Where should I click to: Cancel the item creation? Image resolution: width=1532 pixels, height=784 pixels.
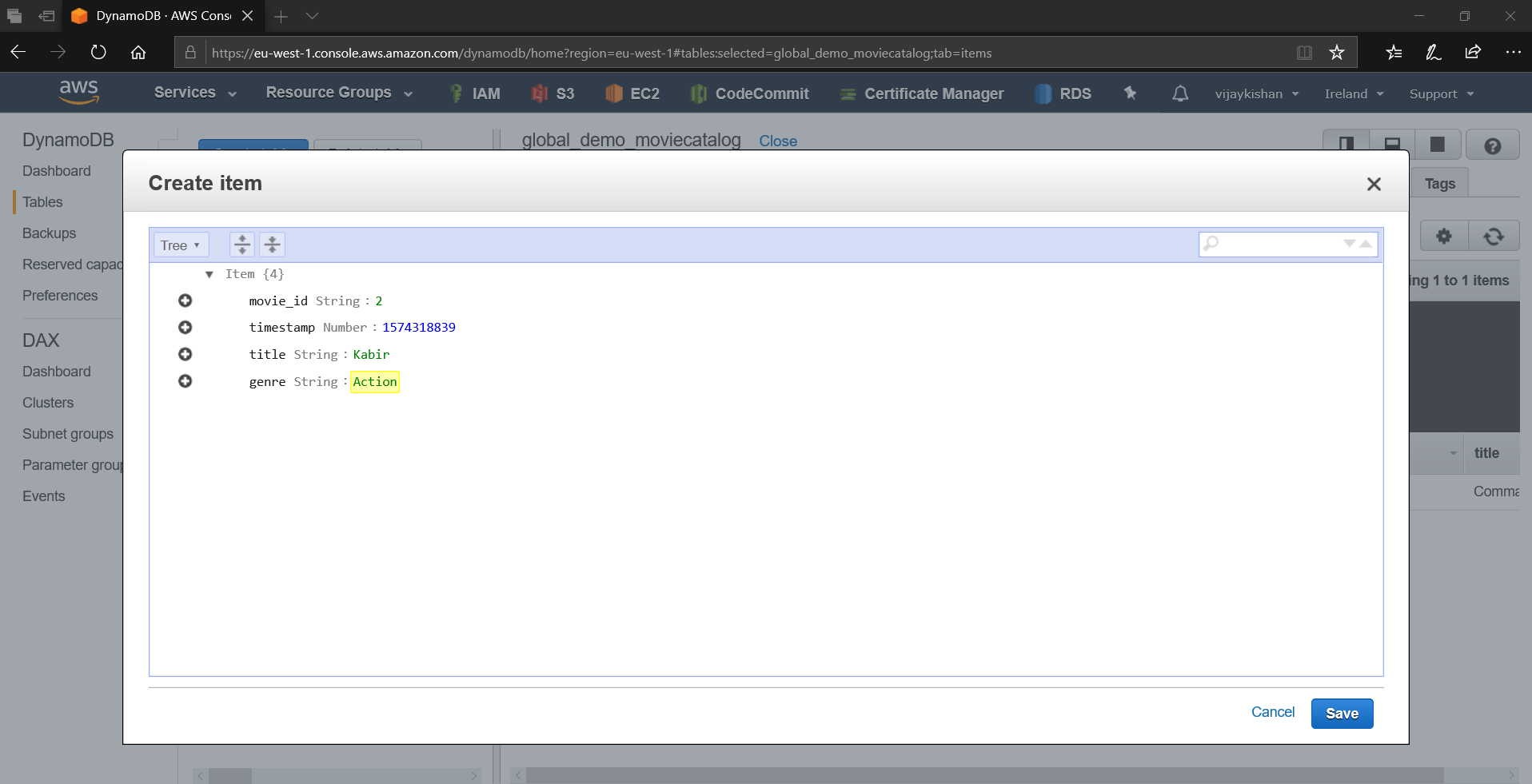pos(1273,712)
